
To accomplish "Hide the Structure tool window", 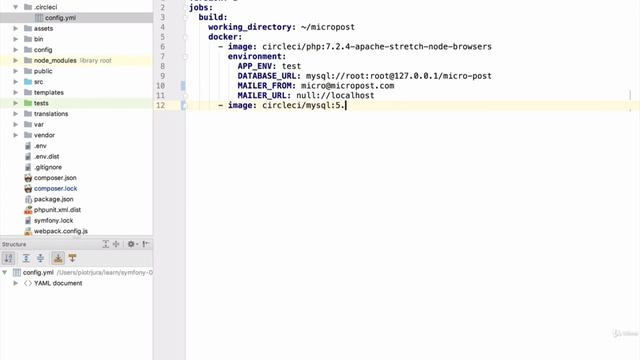I will click(x=146, y=244).
